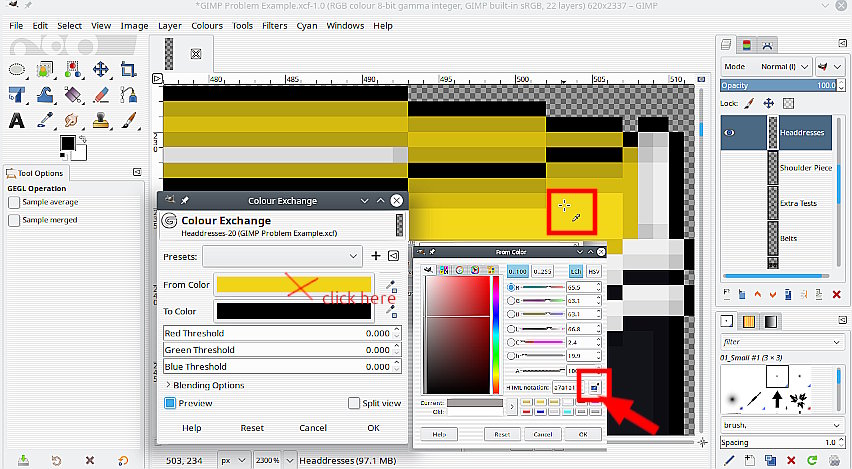This screenshot has height=469, width=852.
Task: Open the Presets dropdown
Action: point(282,257)
